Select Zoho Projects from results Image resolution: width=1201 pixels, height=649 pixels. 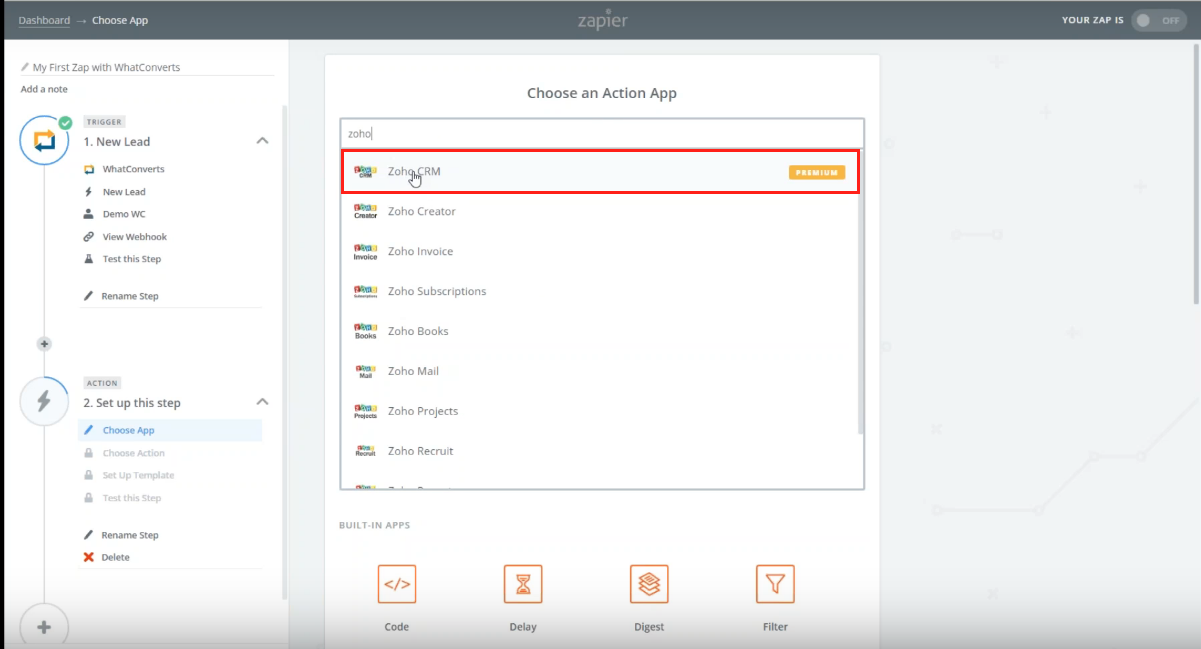pyautogui.click(x=600, y=411)
